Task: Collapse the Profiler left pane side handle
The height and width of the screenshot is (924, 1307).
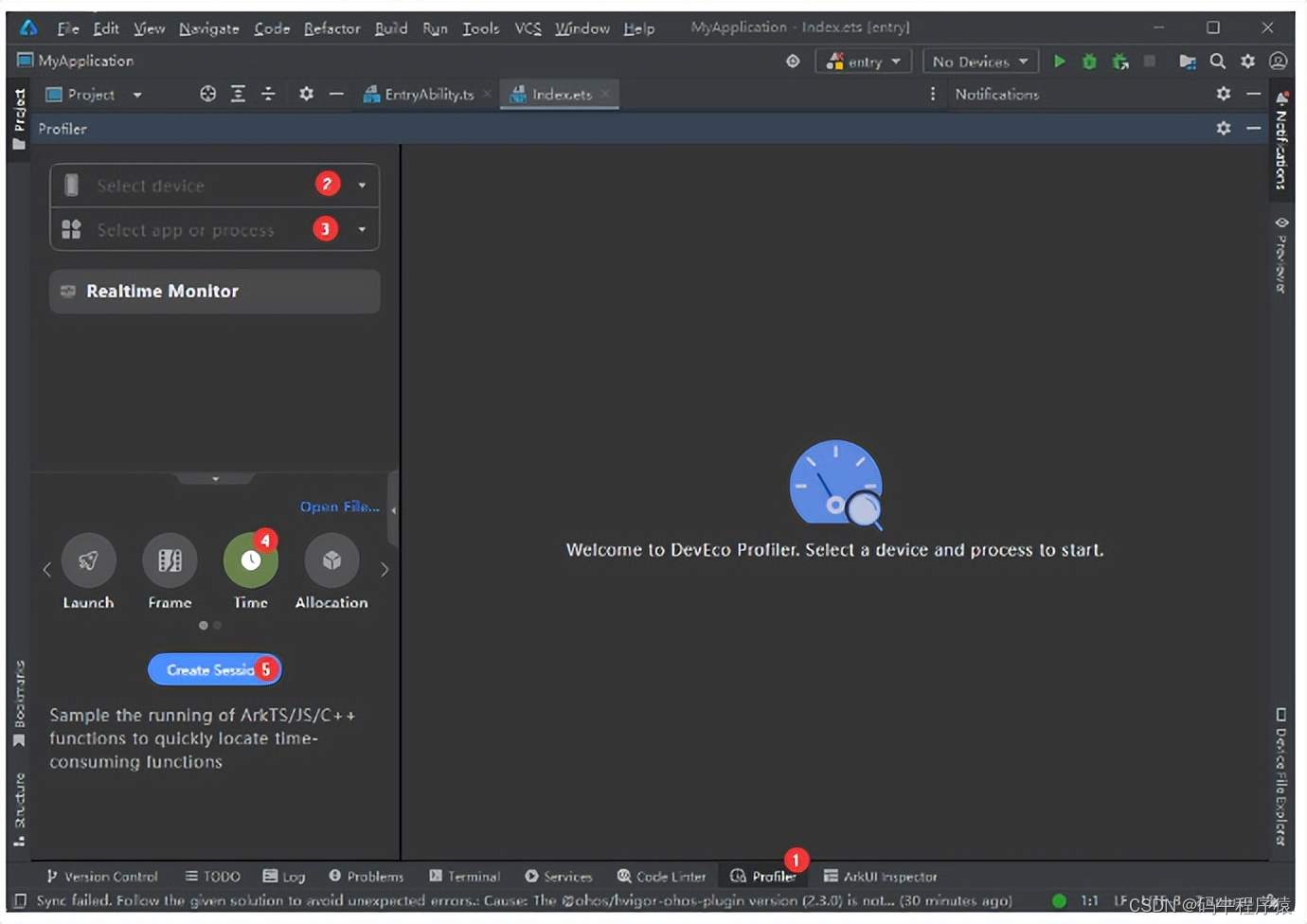Action: tap(393, 510)
